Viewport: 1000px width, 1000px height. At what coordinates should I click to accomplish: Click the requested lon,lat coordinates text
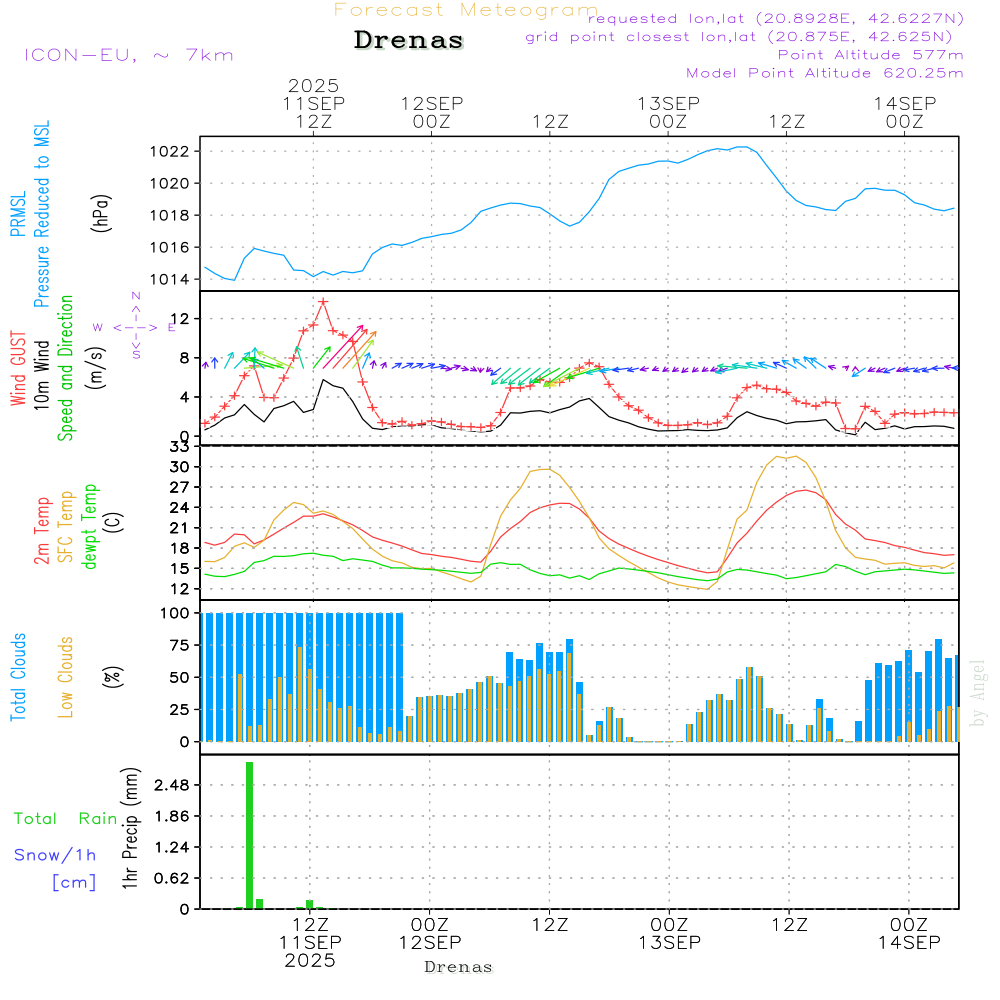pos(775,19)
